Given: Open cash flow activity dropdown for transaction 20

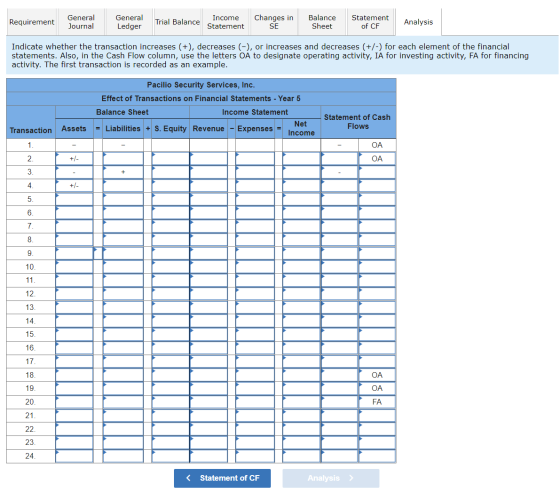Looking at the screenshot, I should pyautogui.click(x=377, y=402).
